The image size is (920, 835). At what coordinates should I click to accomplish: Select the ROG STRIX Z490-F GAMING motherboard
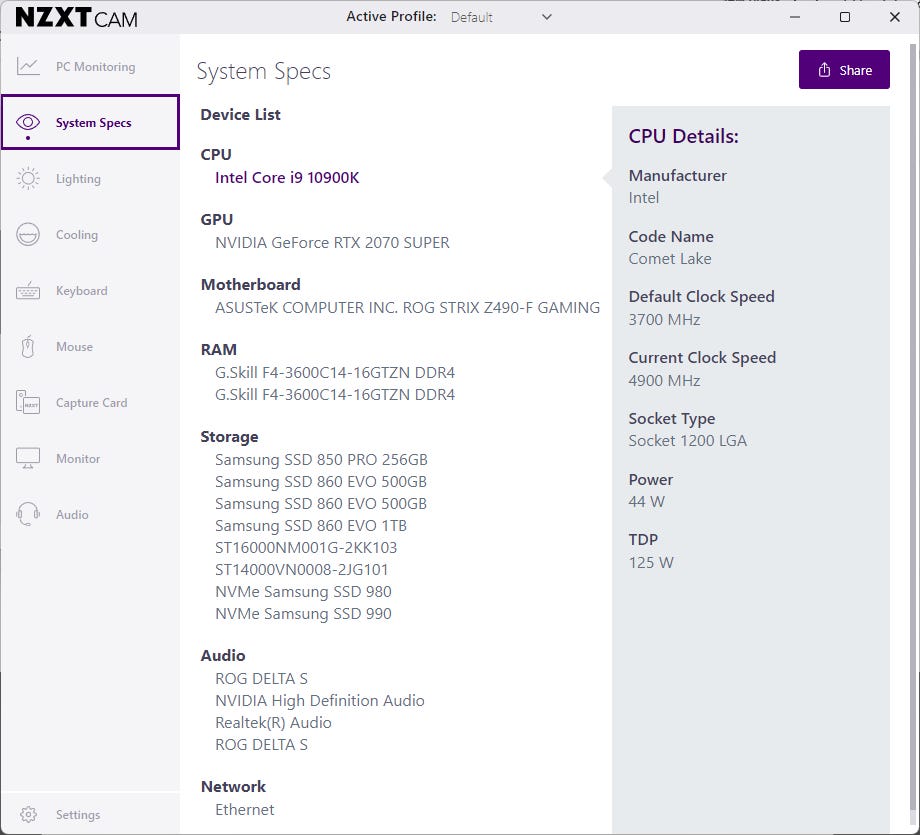(x=407, y=307)
